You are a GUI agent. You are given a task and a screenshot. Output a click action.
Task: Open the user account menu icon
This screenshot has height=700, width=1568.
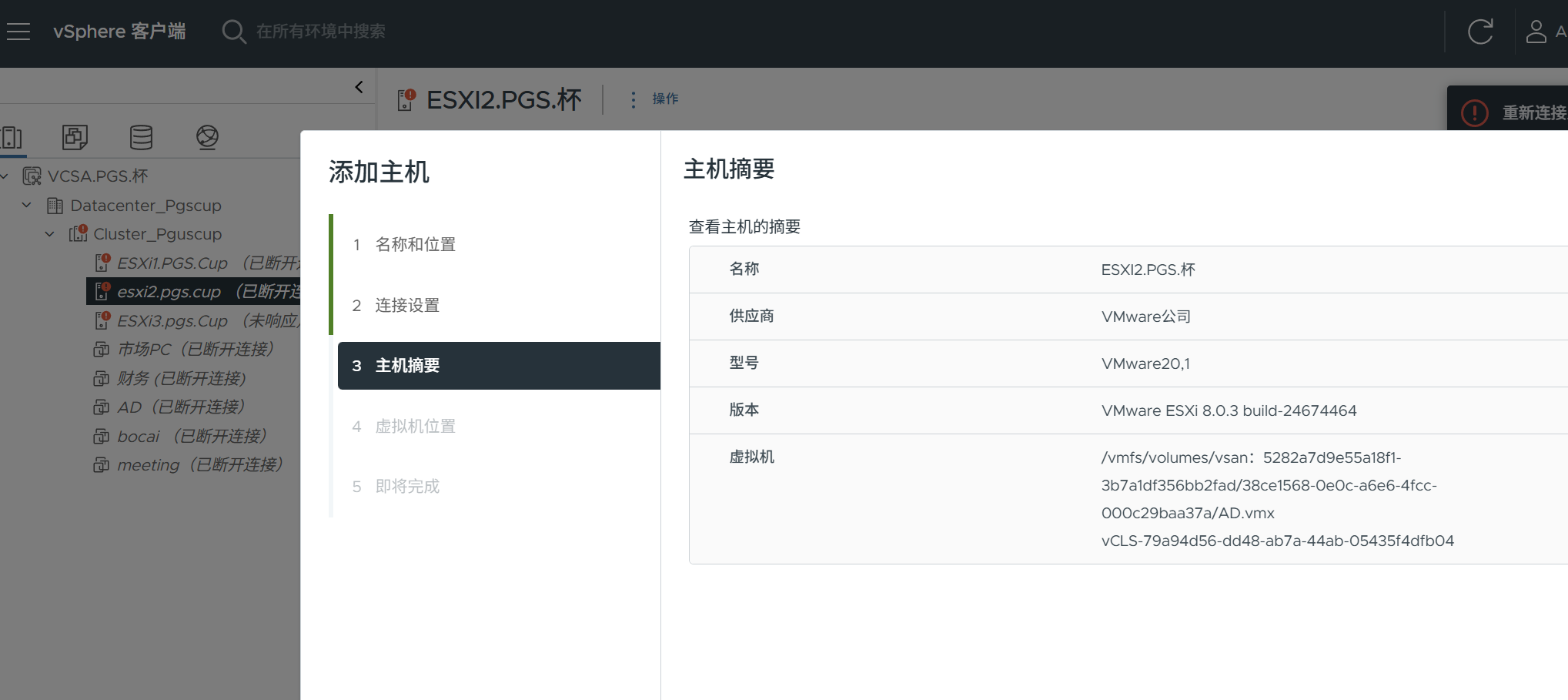click(x=1536, y=32)
